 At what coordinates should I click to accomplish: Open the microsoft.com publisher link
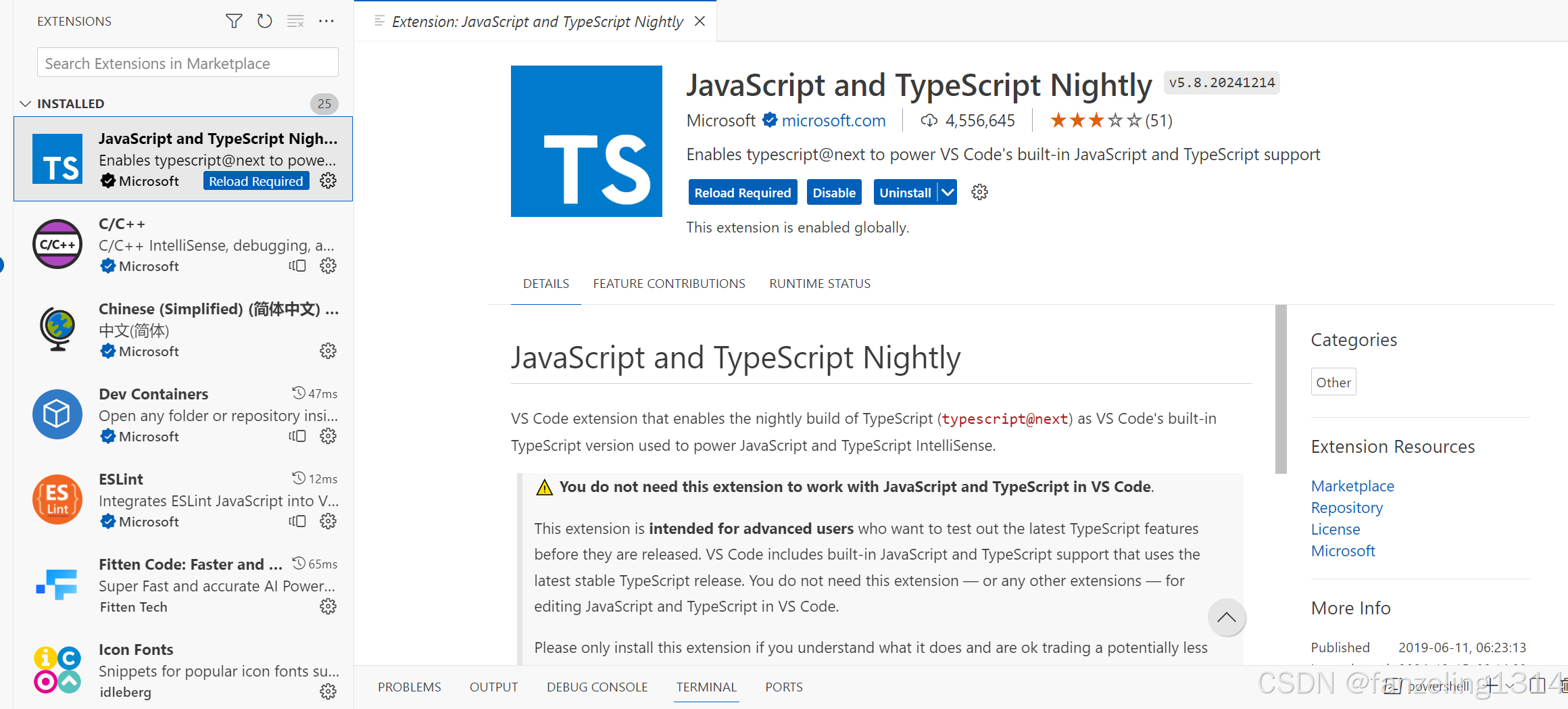point(833,120)
